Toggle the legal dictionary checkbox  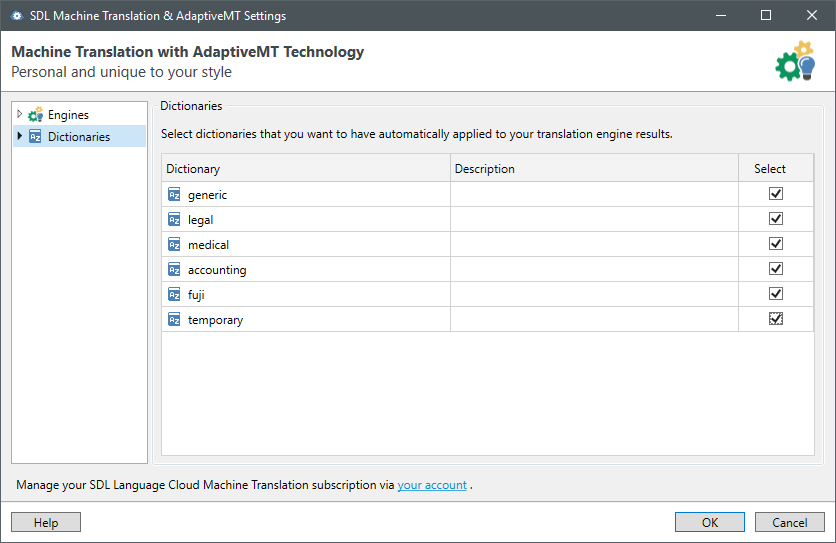pyautogui.click(x=776, y=219)
